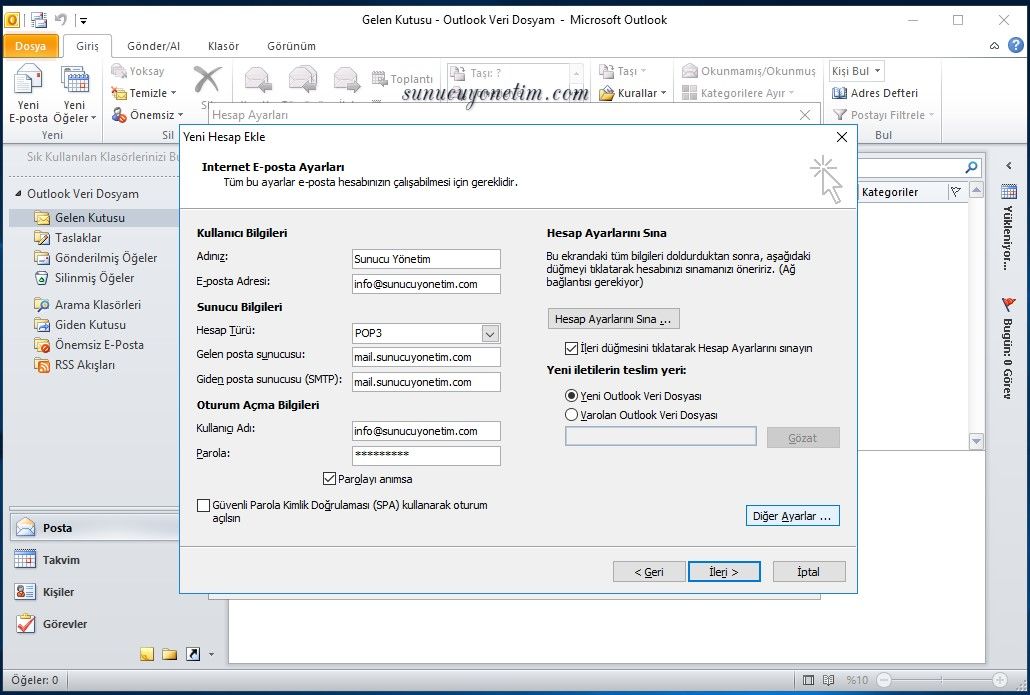The height and width of the screenshot is (695, 1030).
Task: Click the Postayı Filtrele funnel icon
Action: (840, 115)
